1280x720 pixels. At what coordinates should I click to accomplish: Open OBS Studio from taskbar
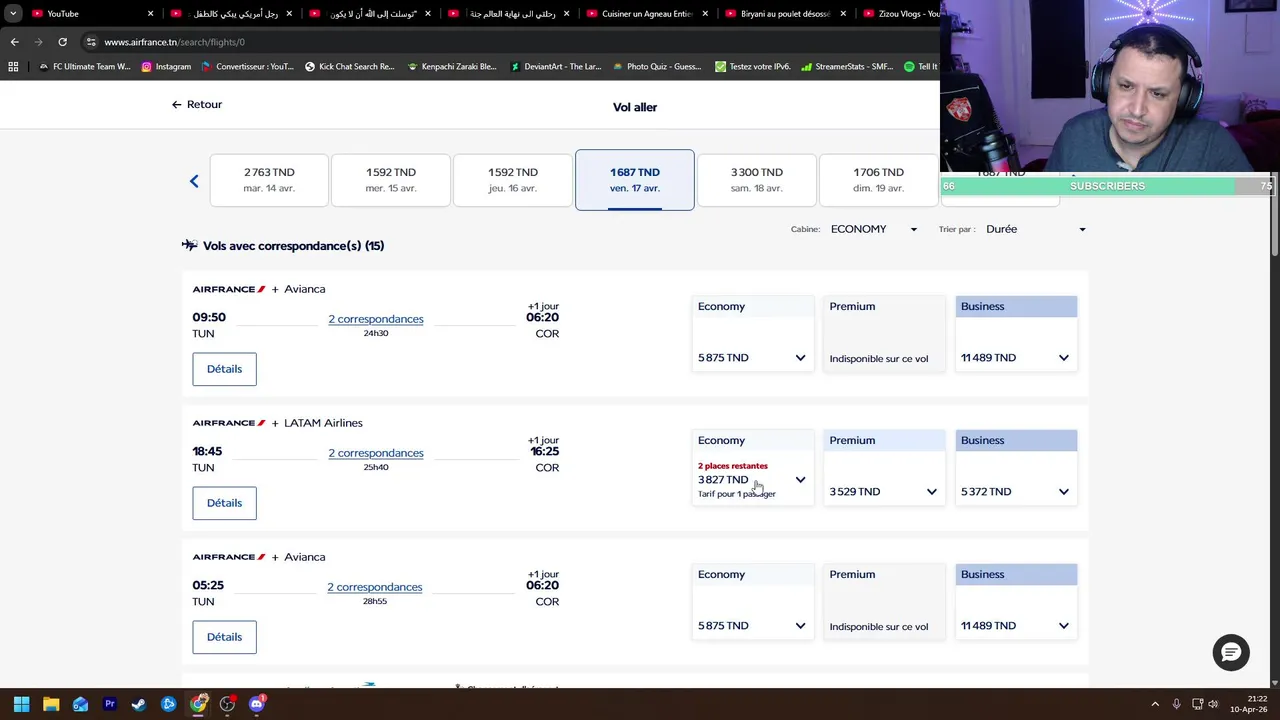227,704
